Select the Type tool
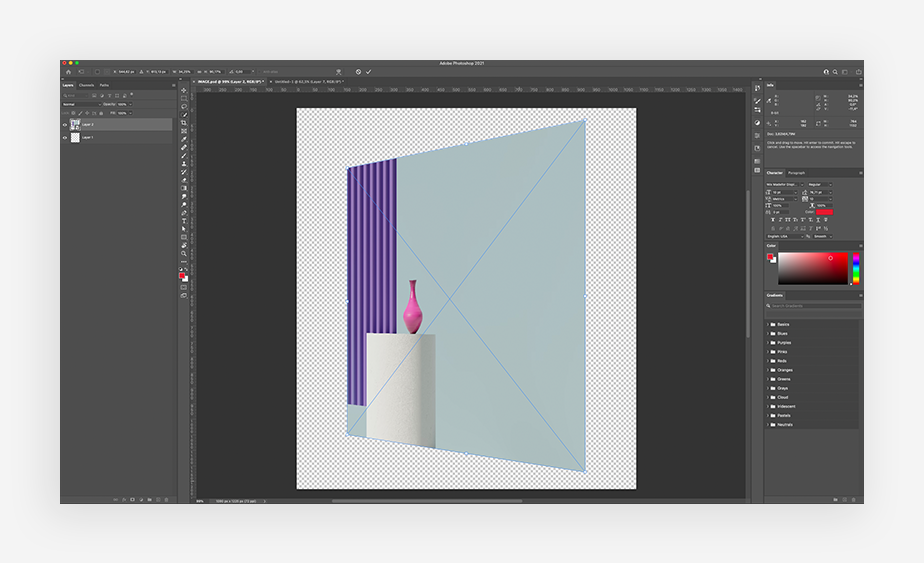 (184, 220)
